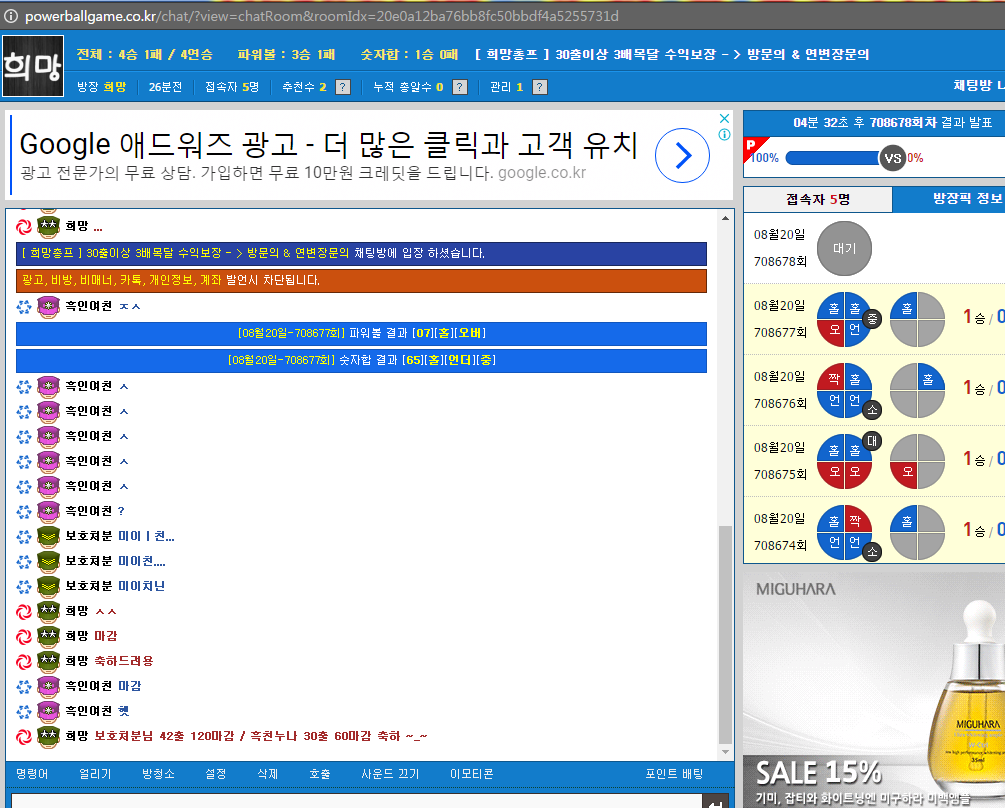Open 포인트 배팅 in the chat toolbar

click(x=674, y=774)
